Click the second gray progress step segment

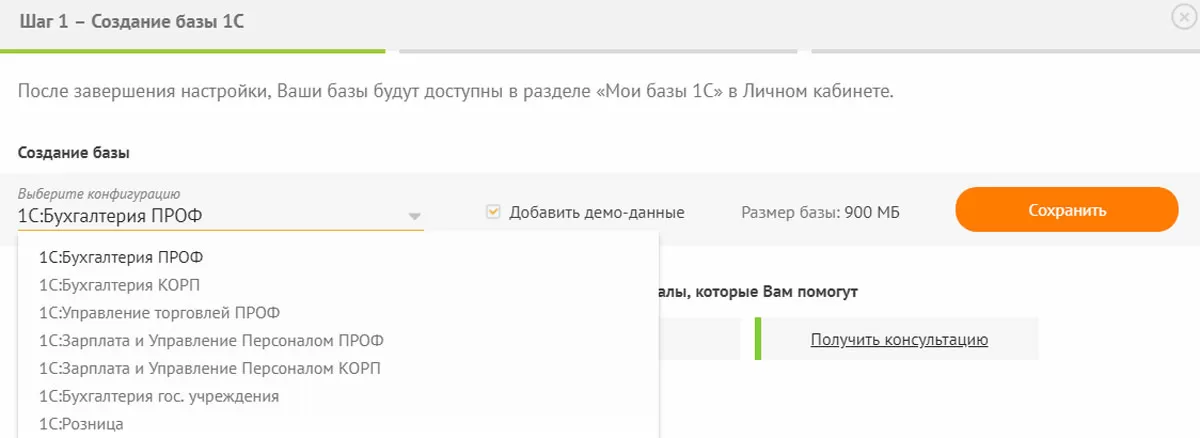point(598,50)
